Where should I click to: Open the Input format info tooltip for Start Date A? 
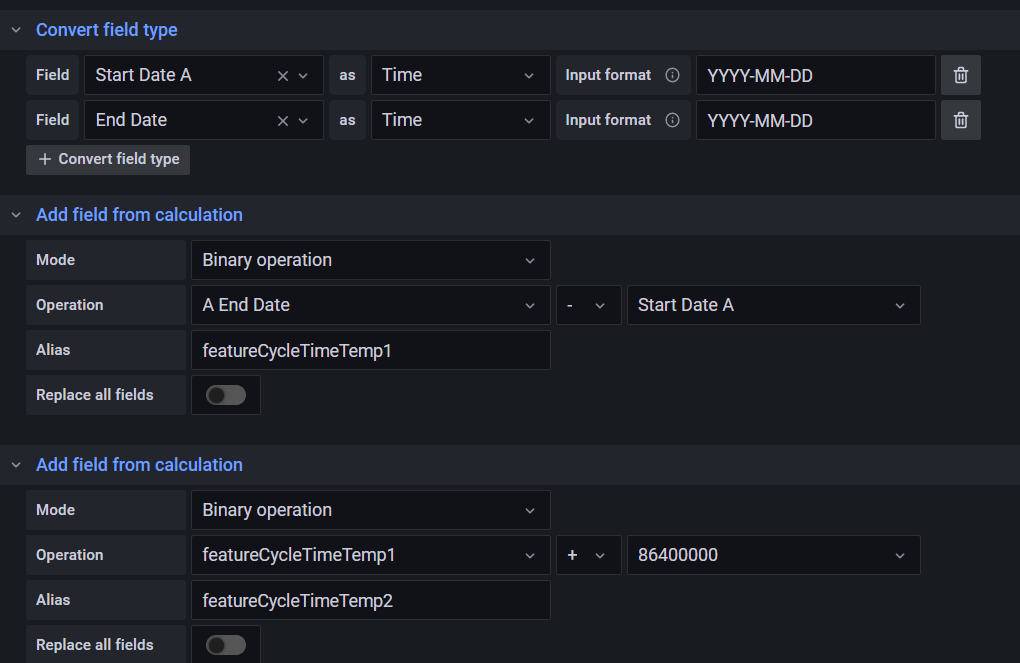(670, 74)
